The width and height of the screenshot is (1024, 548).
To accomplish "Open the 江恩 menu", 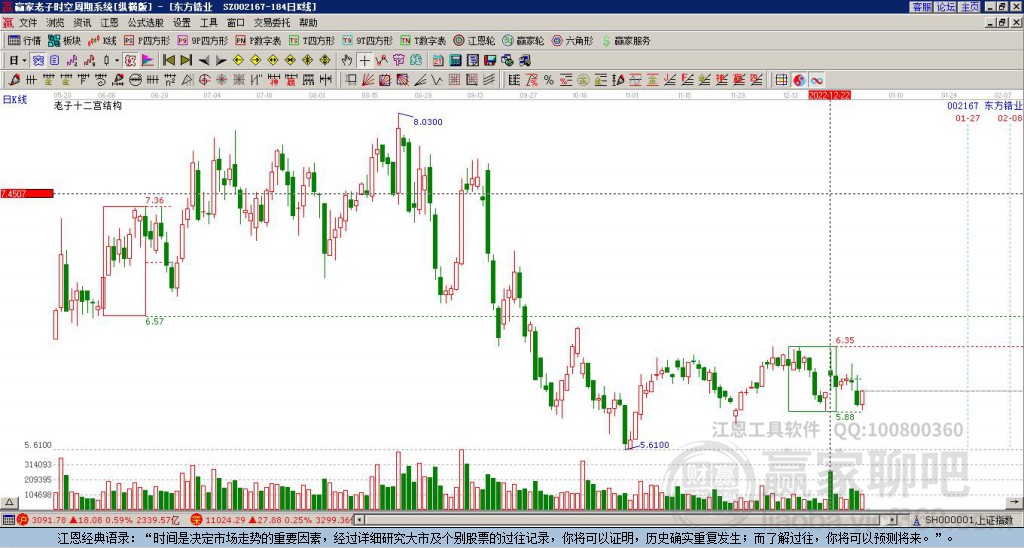I will pos(110,23).
